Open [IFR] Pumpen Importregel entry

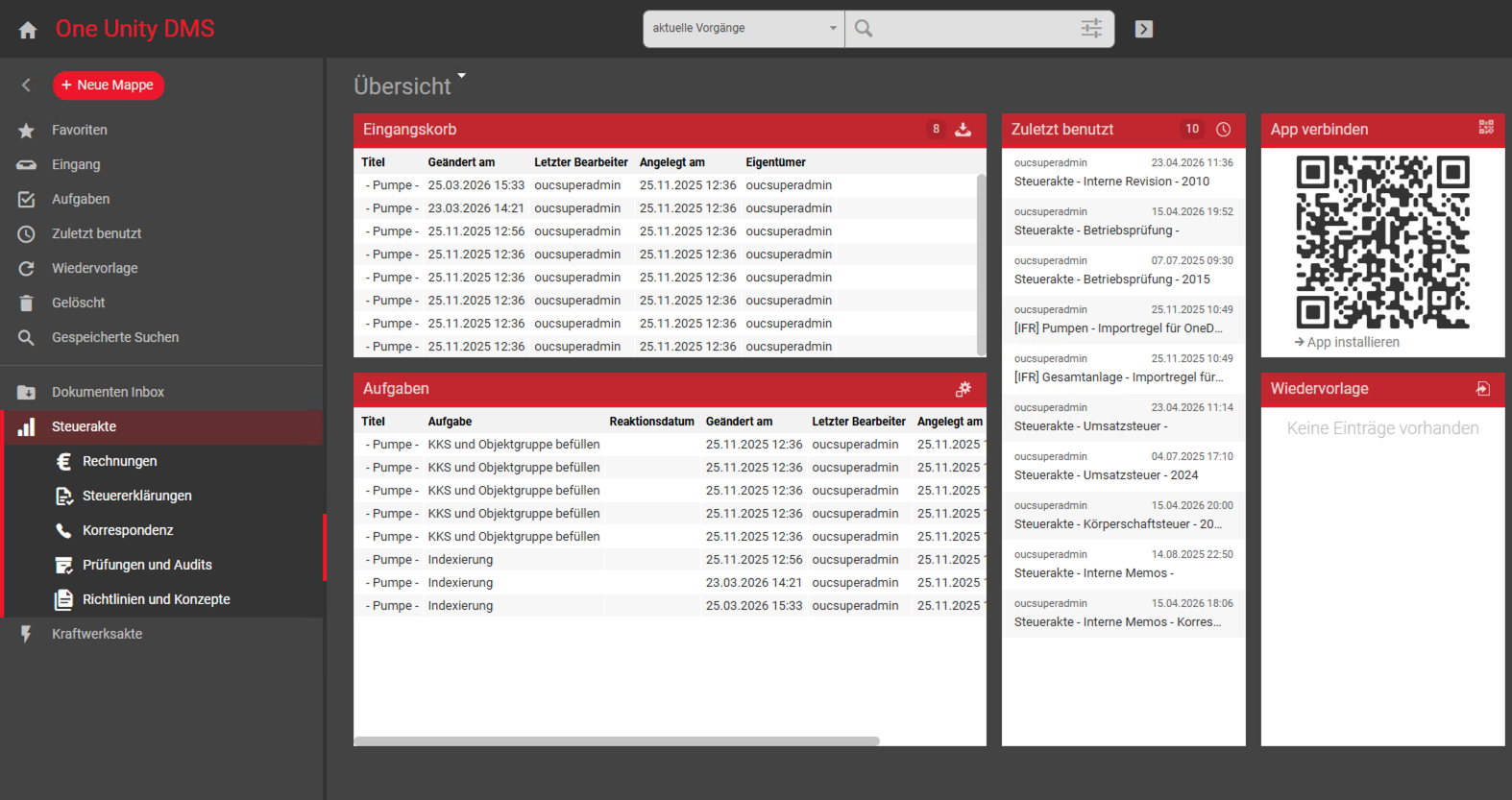coord(1123,320)
